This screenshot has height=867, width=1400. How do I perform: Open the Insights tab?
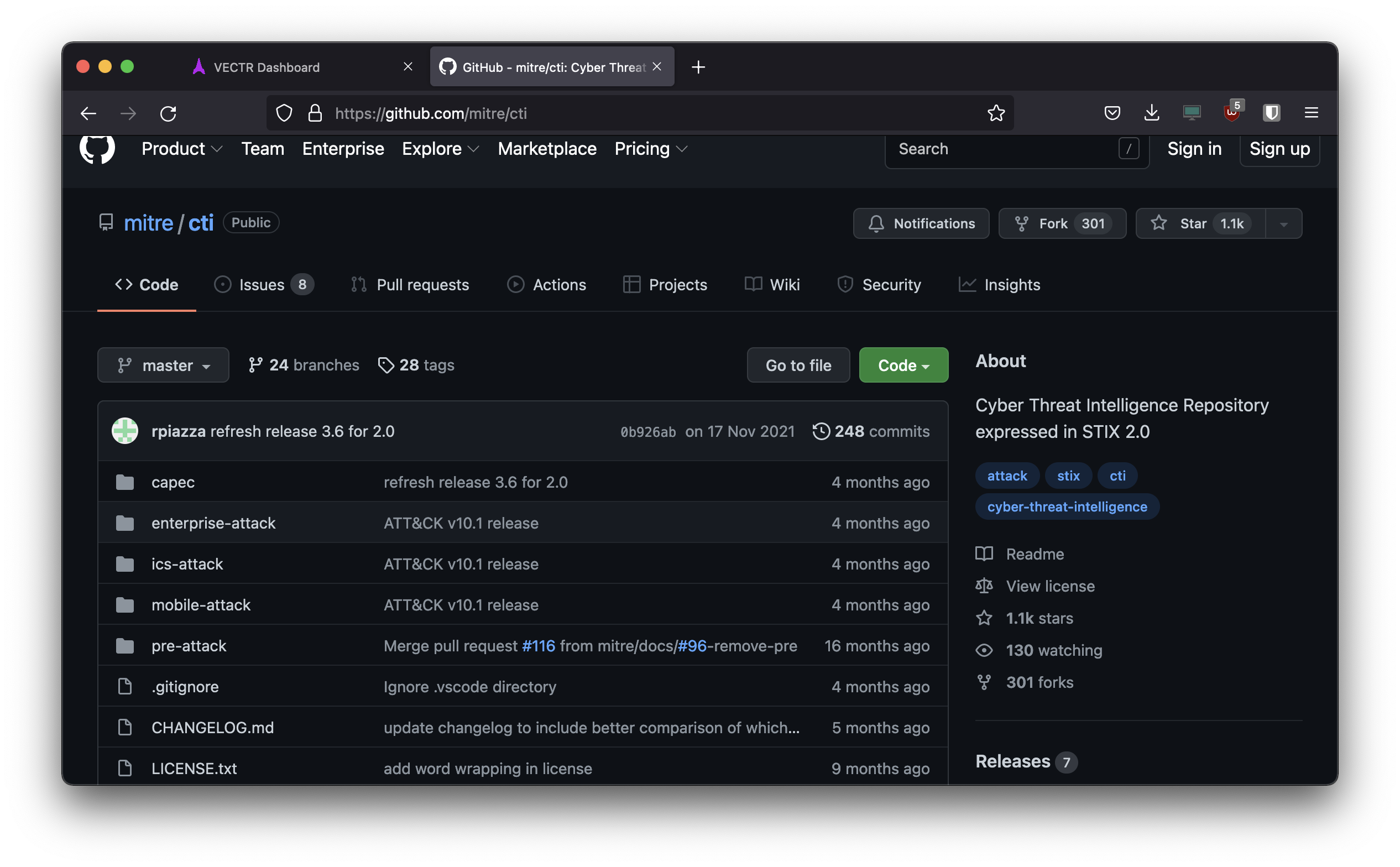(x=999, y=284)
